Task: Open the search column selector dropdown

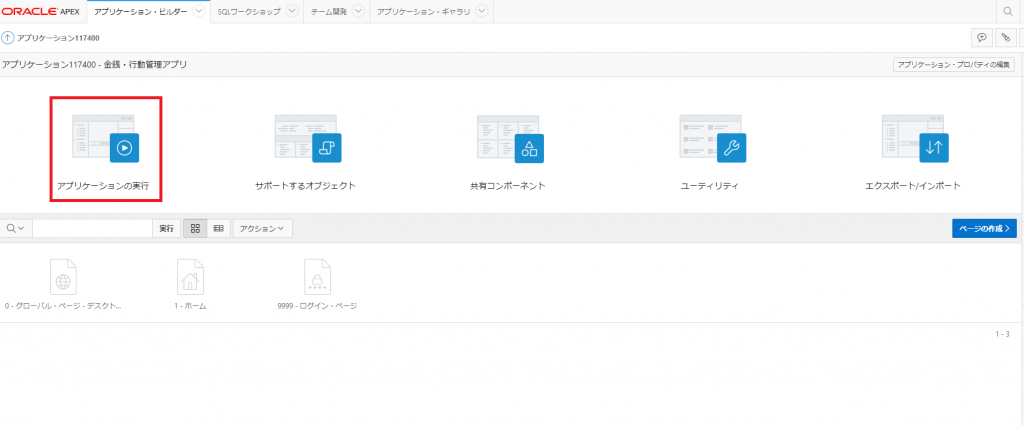Action: click(x=16, y=228)
